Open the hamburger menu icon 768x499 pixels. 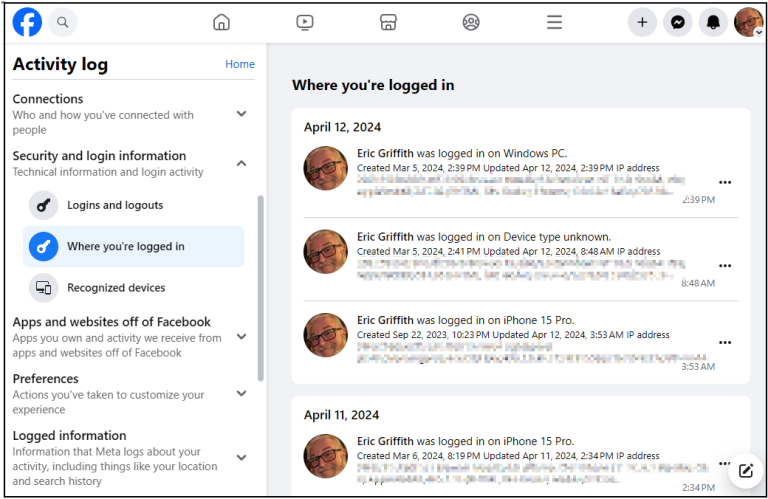point(554,22)
